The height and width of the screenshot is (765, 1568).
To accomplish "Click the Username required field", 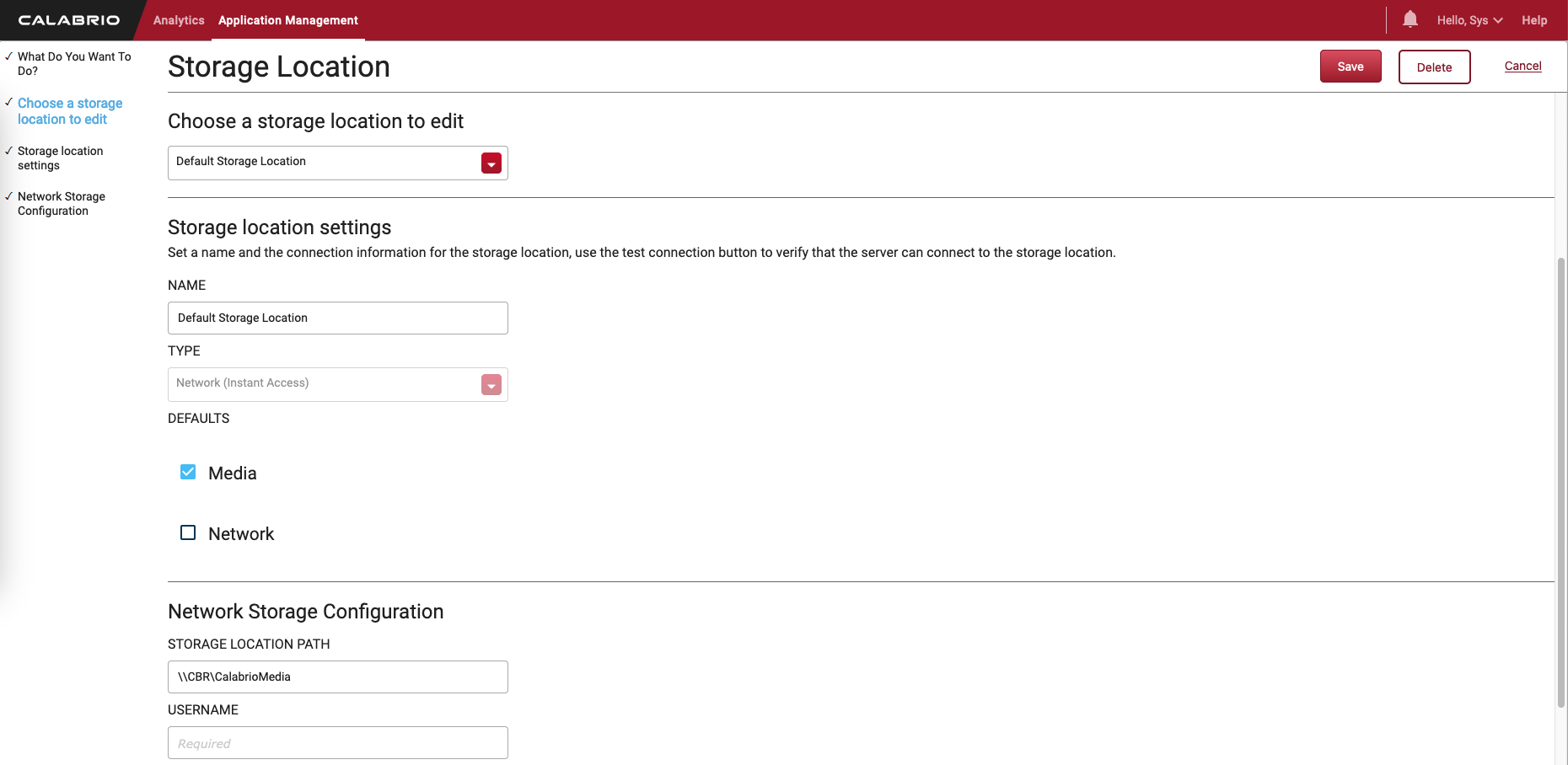I will pyautogui.click(x=337, y=743).
